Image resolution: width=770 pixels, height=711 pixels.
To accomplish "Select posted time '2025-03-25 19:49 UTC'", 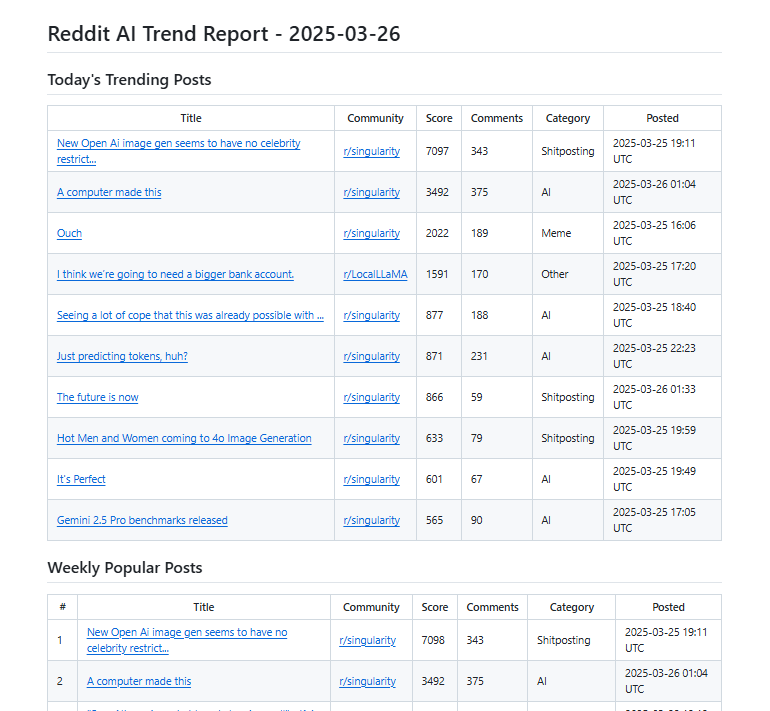I will pyautogui.click(x=654, y=479).
